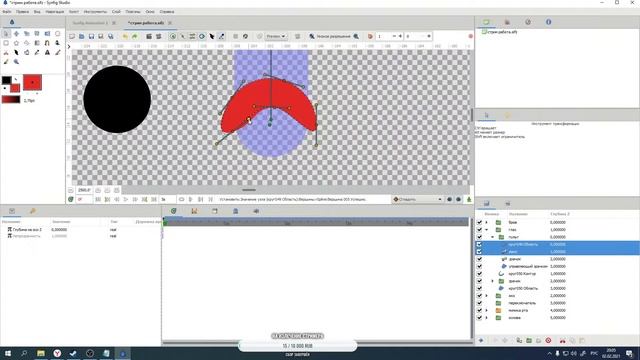The width and height of the screenshot is (640, 360).
Task: Expand the hidden toolbar chevron above the ruler
Action: coord(69,47)
